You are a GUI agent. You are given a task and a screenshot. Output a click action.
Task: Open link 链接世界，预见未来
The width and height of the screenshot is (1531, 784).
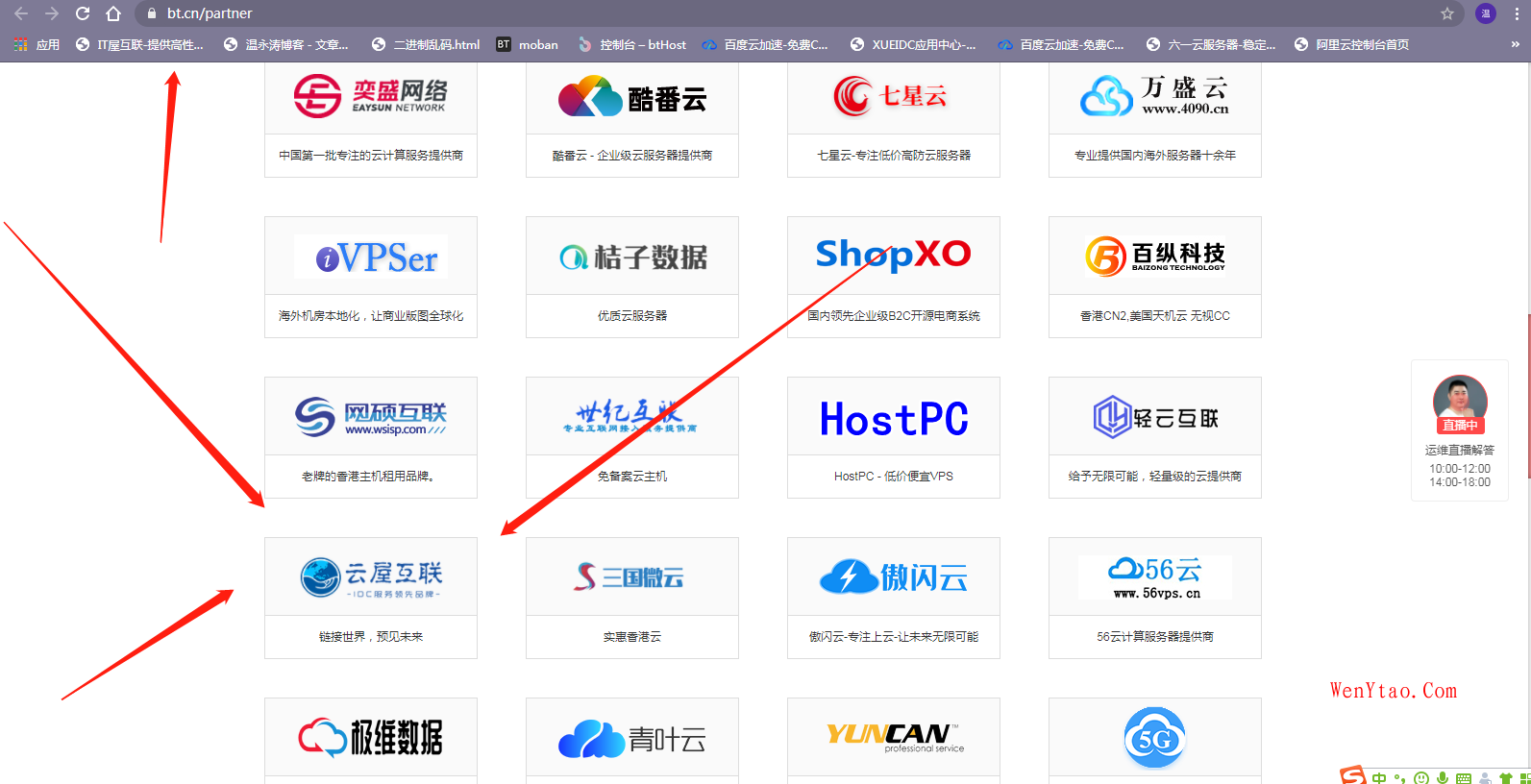[371, 637]
